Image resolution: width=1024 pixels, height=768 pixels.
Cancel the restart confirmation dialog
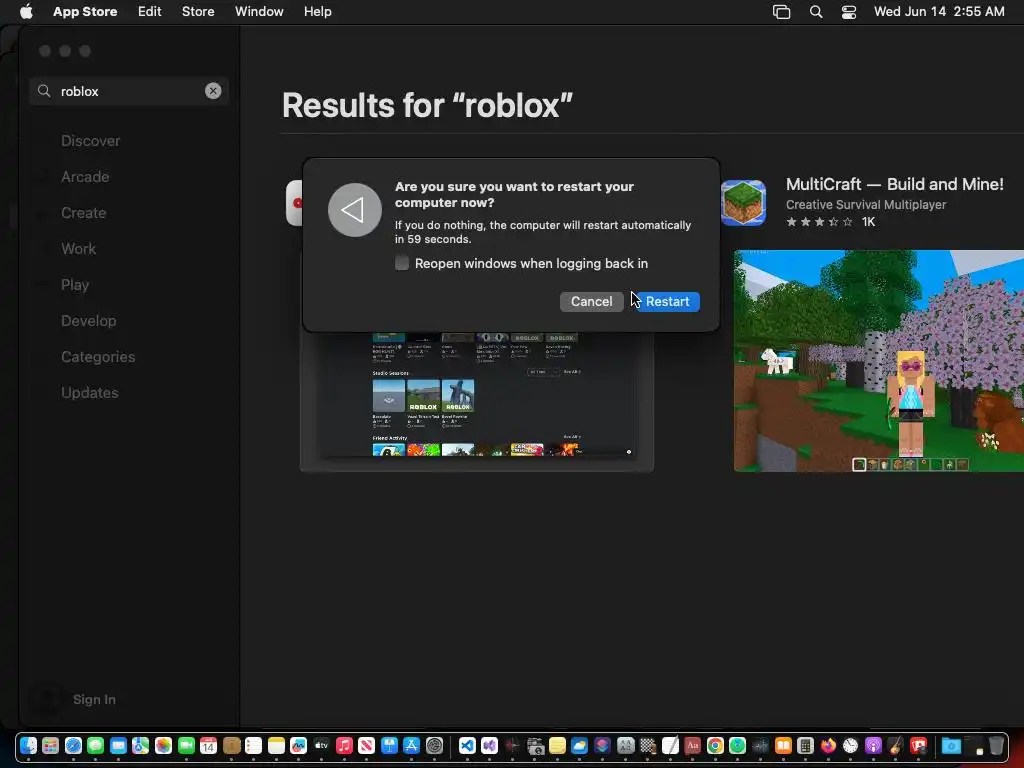(x=592, y=301)
